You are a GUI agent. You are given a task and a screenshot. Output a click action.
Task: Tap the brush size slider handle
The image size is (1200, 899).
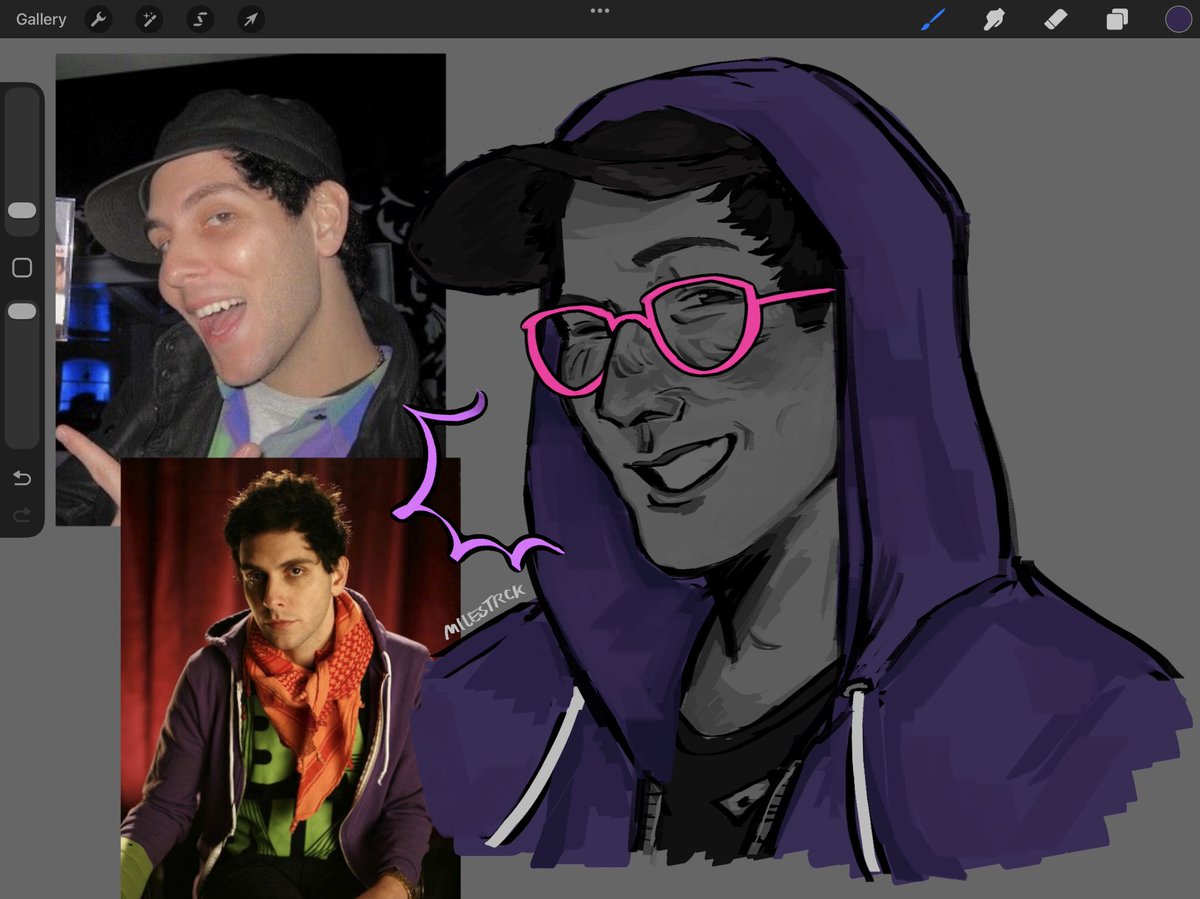pyautogui.click(x=22, y=211)
